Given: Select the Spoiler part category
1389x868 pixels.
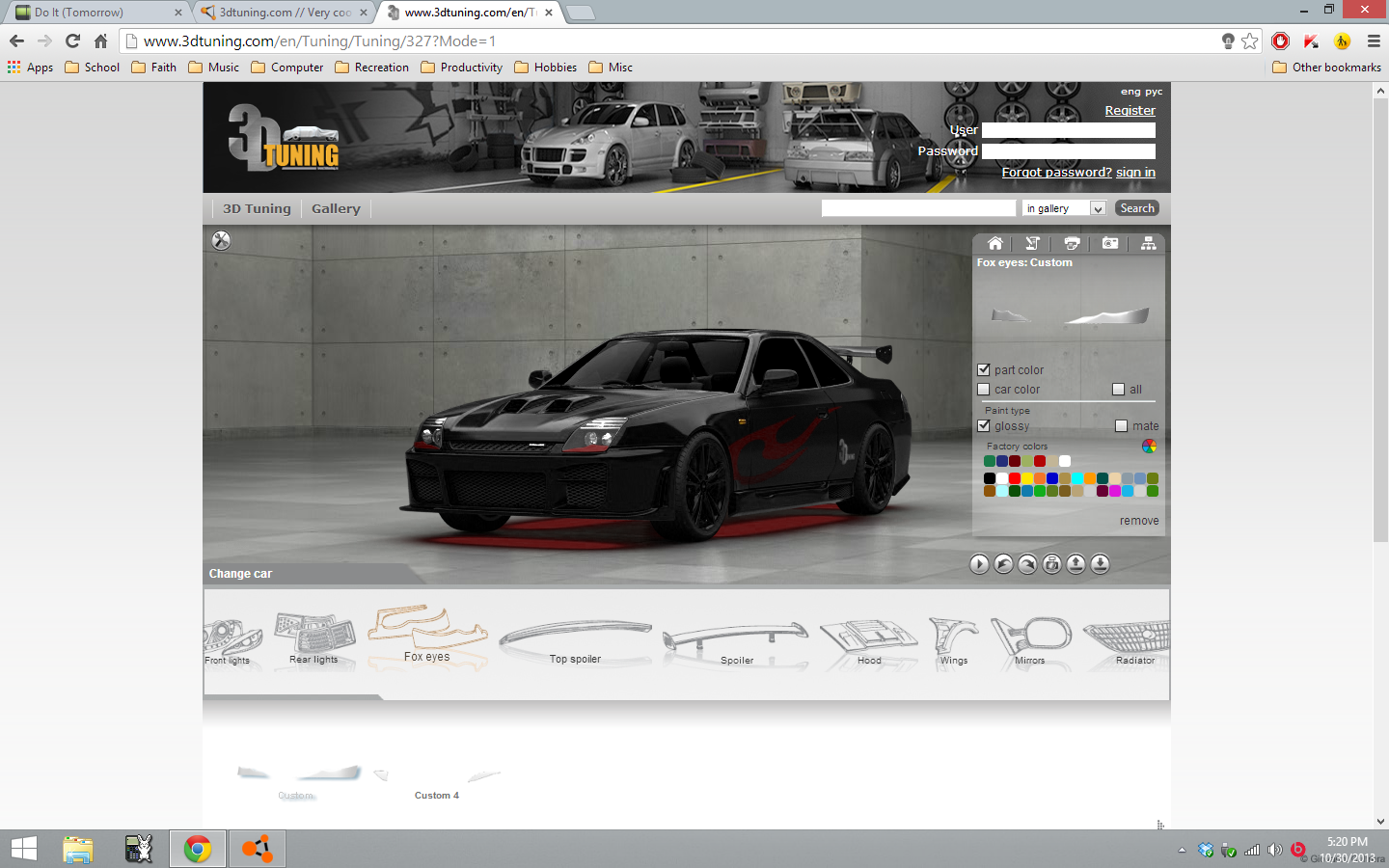Looking at the screenshot, I should coord(736,643).
